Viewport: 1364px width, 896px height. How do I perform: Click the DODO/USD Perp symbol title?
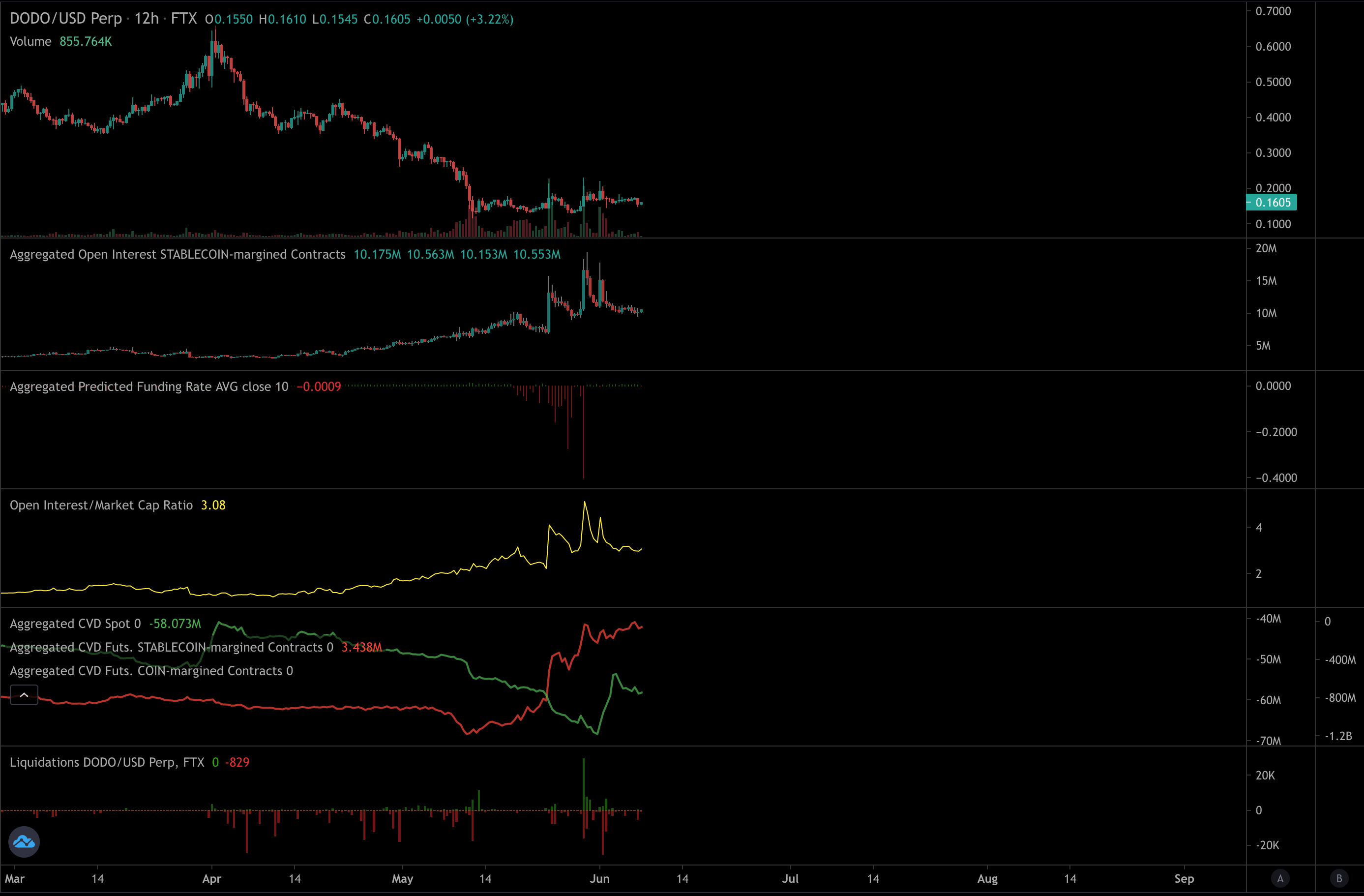[66, 19]
